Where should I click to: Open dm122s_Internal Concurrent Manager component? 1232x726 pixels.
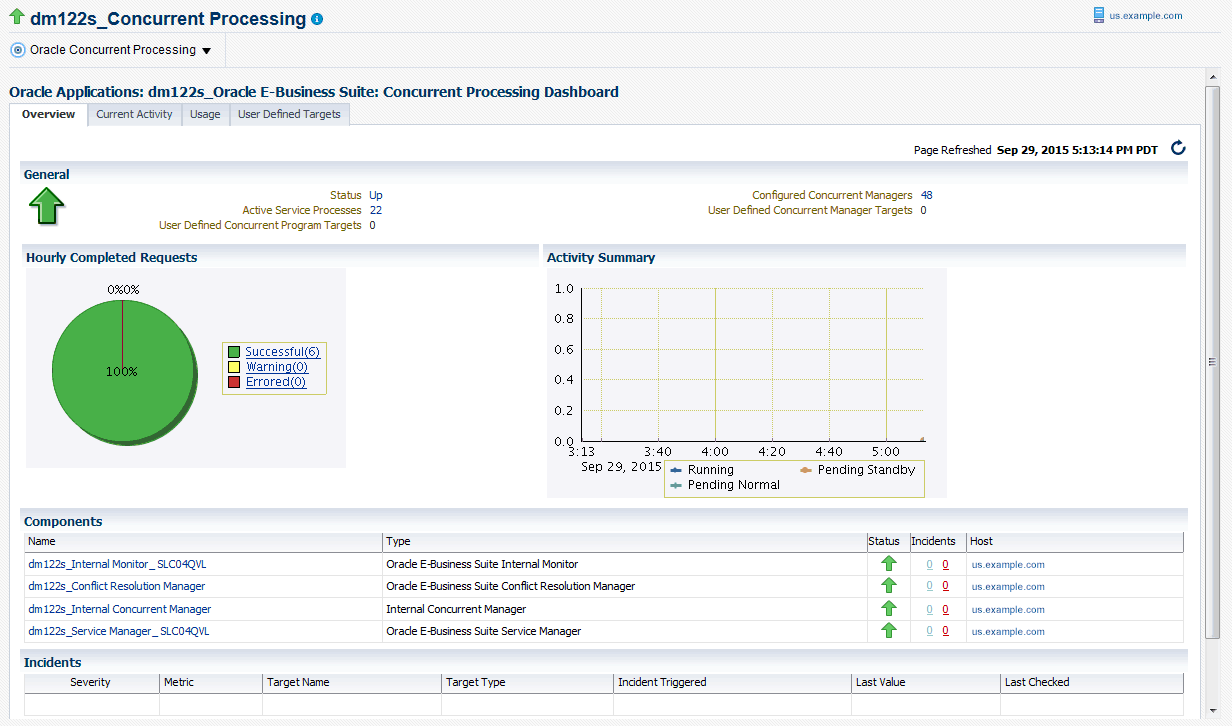click(120, 609)
